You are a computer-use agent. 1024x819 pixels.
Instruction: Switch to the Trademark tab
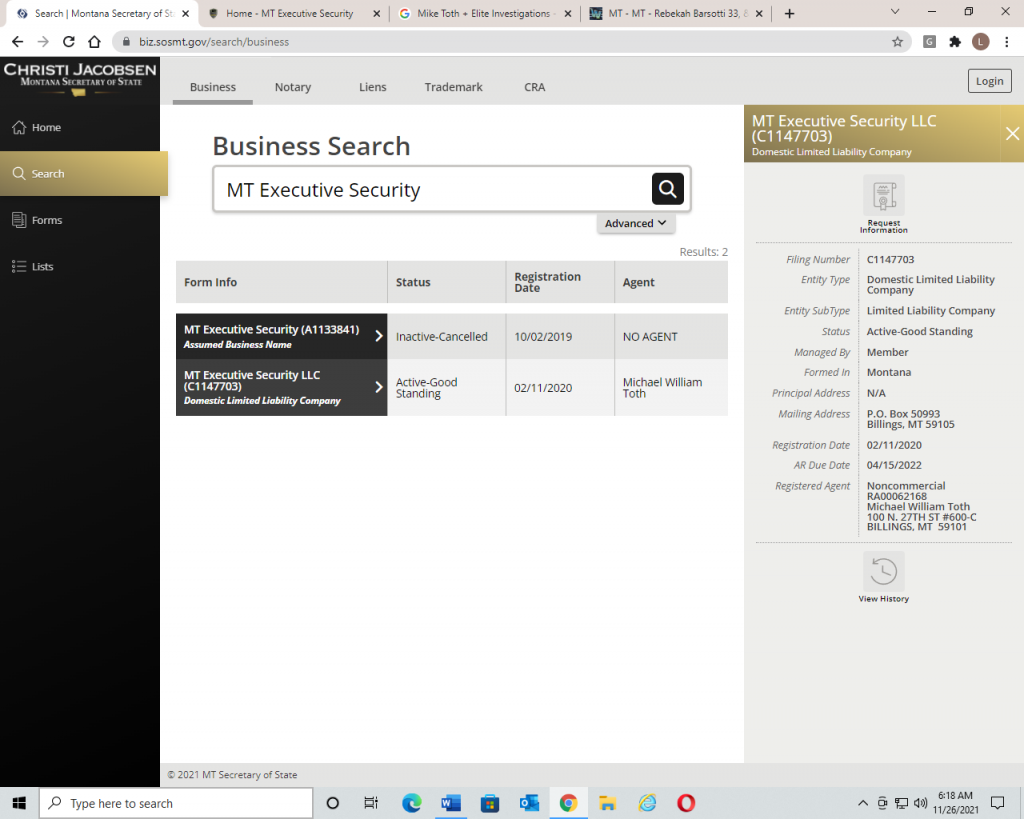pyautogui.click(x=453, y=87)
